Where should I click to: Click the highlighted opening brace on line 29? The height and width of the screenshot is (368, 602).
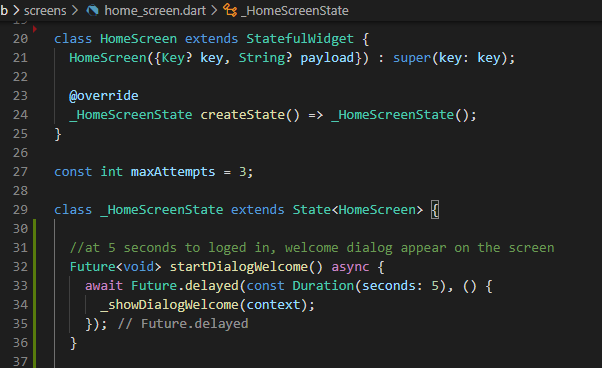[435, 210]
